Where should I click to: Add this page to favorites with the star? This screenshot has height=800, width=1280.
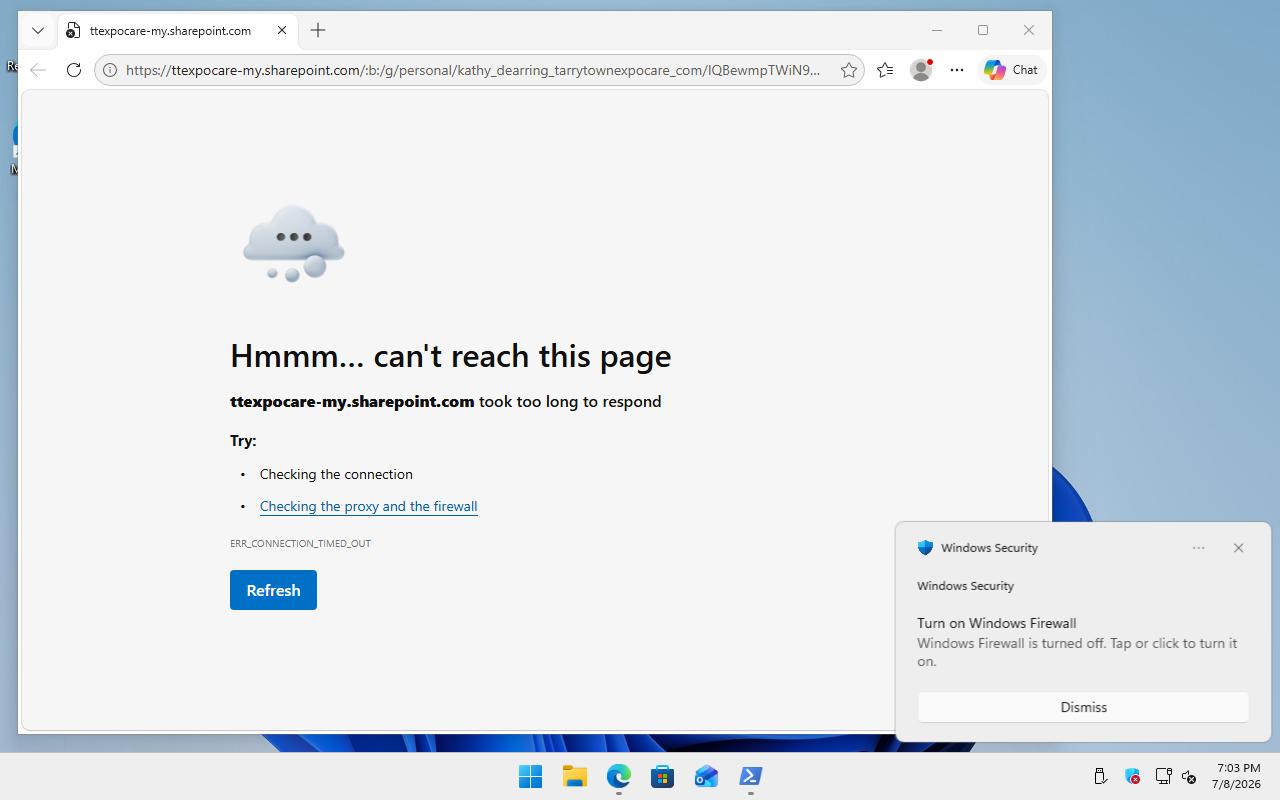click(849, 70)
